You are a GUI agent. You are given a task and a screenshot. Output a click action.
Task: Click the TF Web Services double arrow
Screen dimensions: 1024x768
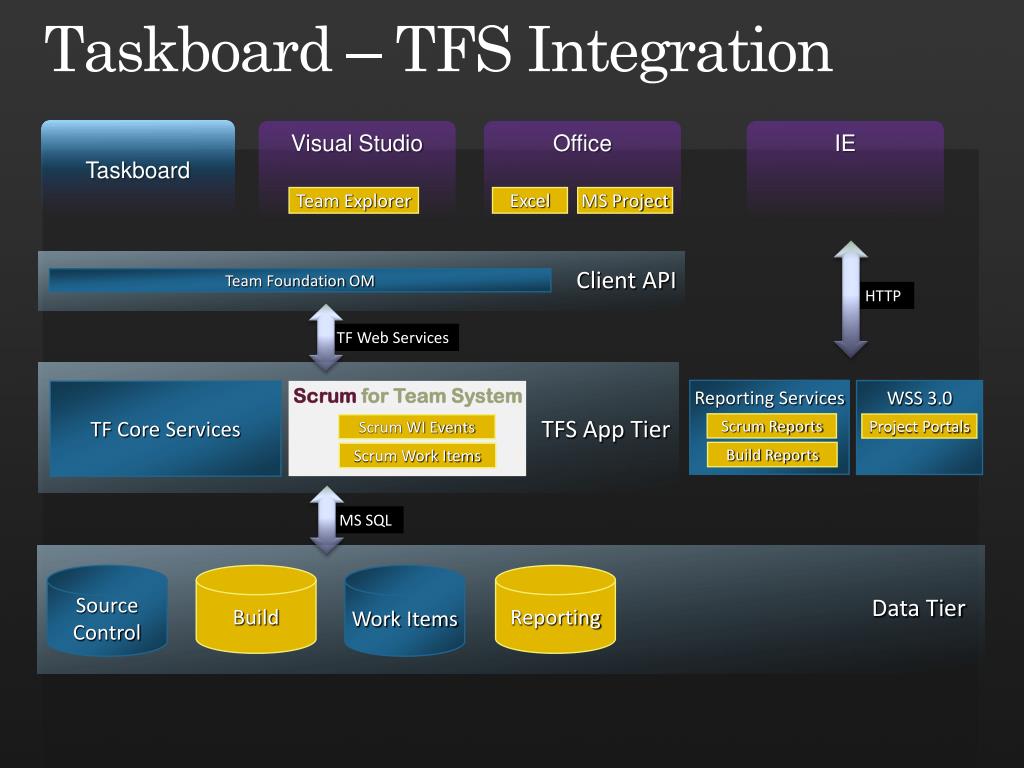(x=325, y=338)
